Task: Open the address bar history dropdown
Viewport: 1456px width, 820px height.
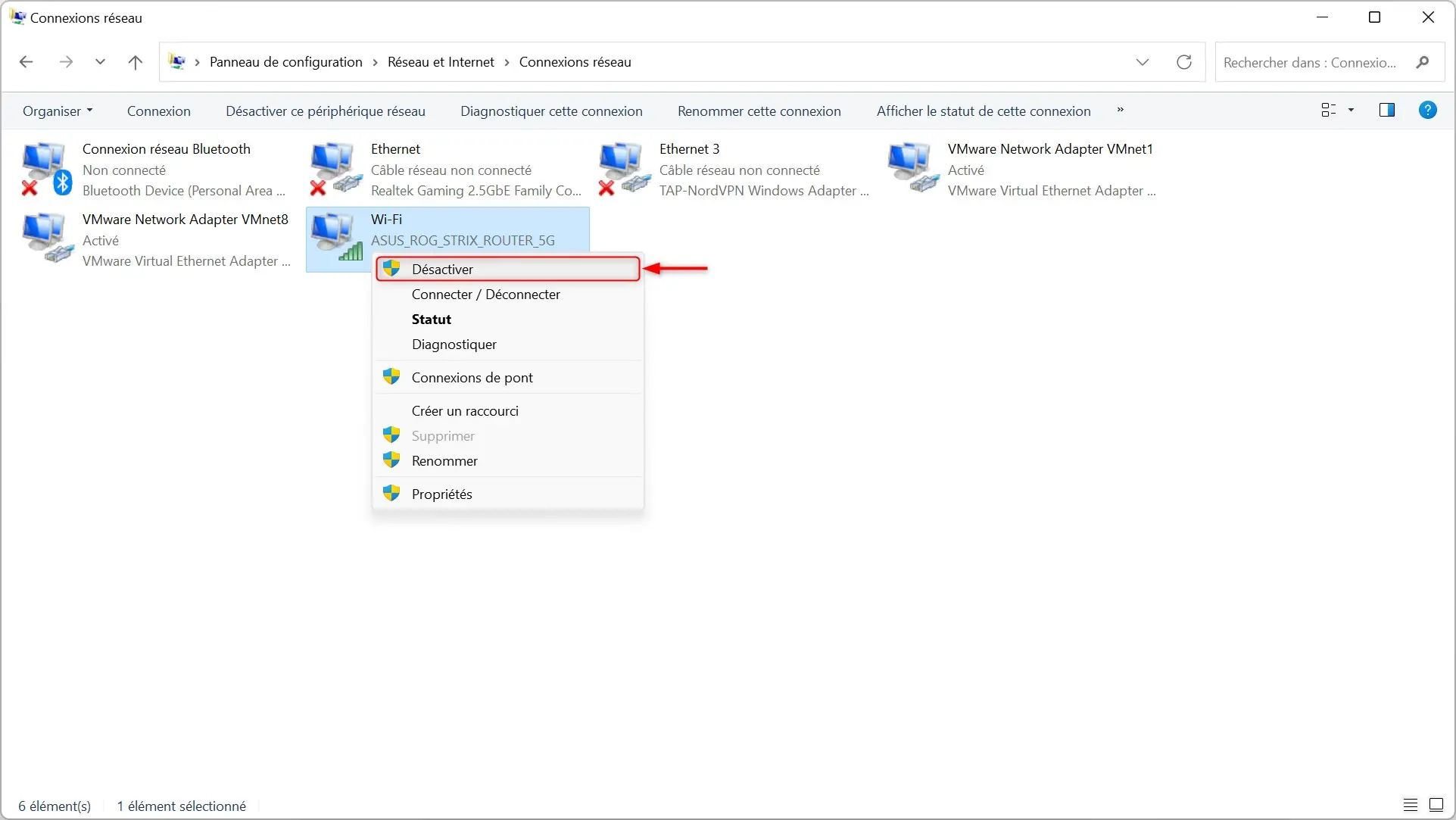Action: click(x=1143, y=62)
